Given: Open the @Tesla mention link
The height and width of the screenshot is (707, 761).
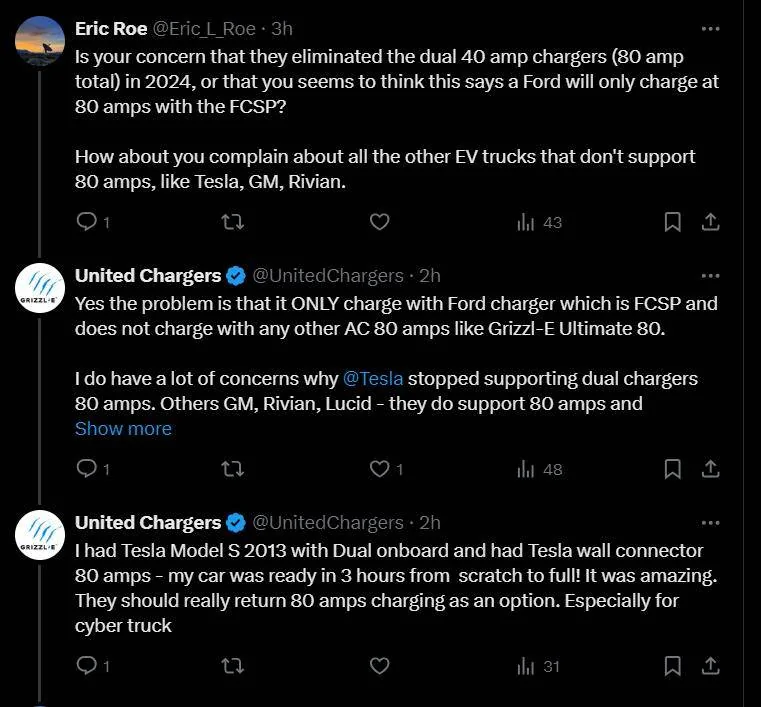Looking at the screenshot, I should click(373, 379).
